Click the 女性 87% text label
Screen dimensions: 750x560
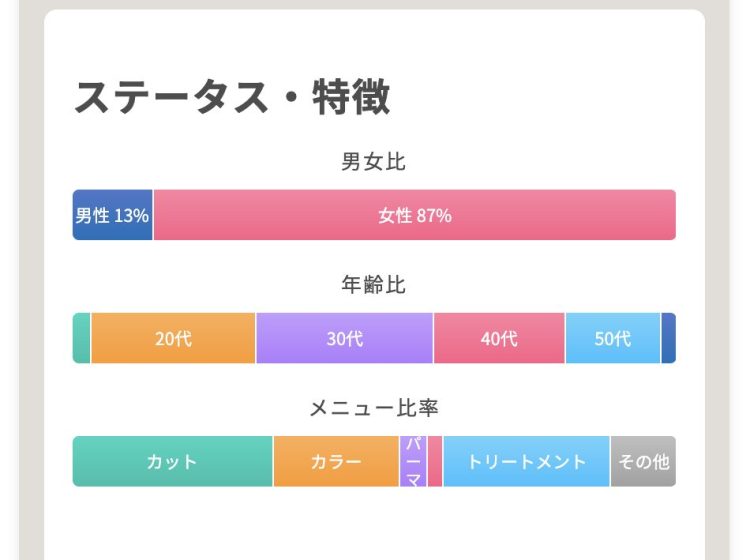[415, 216]
